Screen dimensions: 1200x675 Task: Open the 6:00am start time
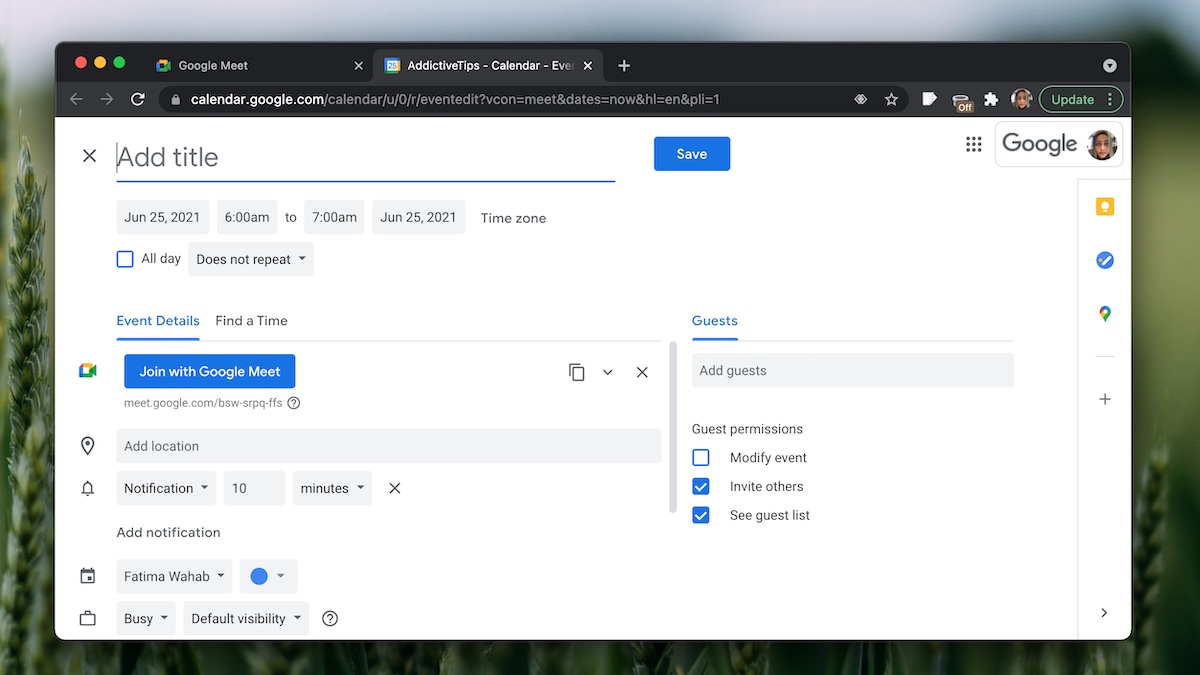[x=247, y=217]
